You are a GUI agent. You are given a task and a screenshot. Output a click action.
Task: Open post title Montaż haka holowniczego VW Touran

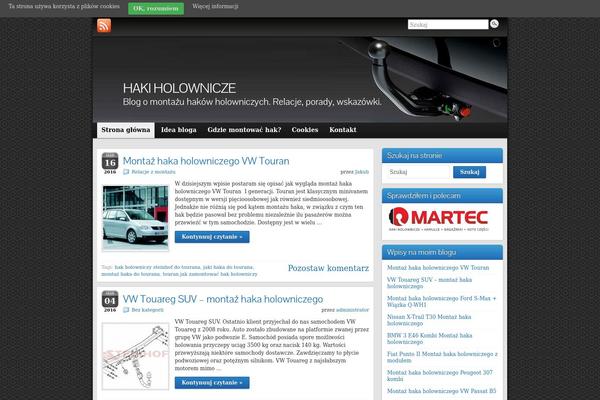coord(206,161)
